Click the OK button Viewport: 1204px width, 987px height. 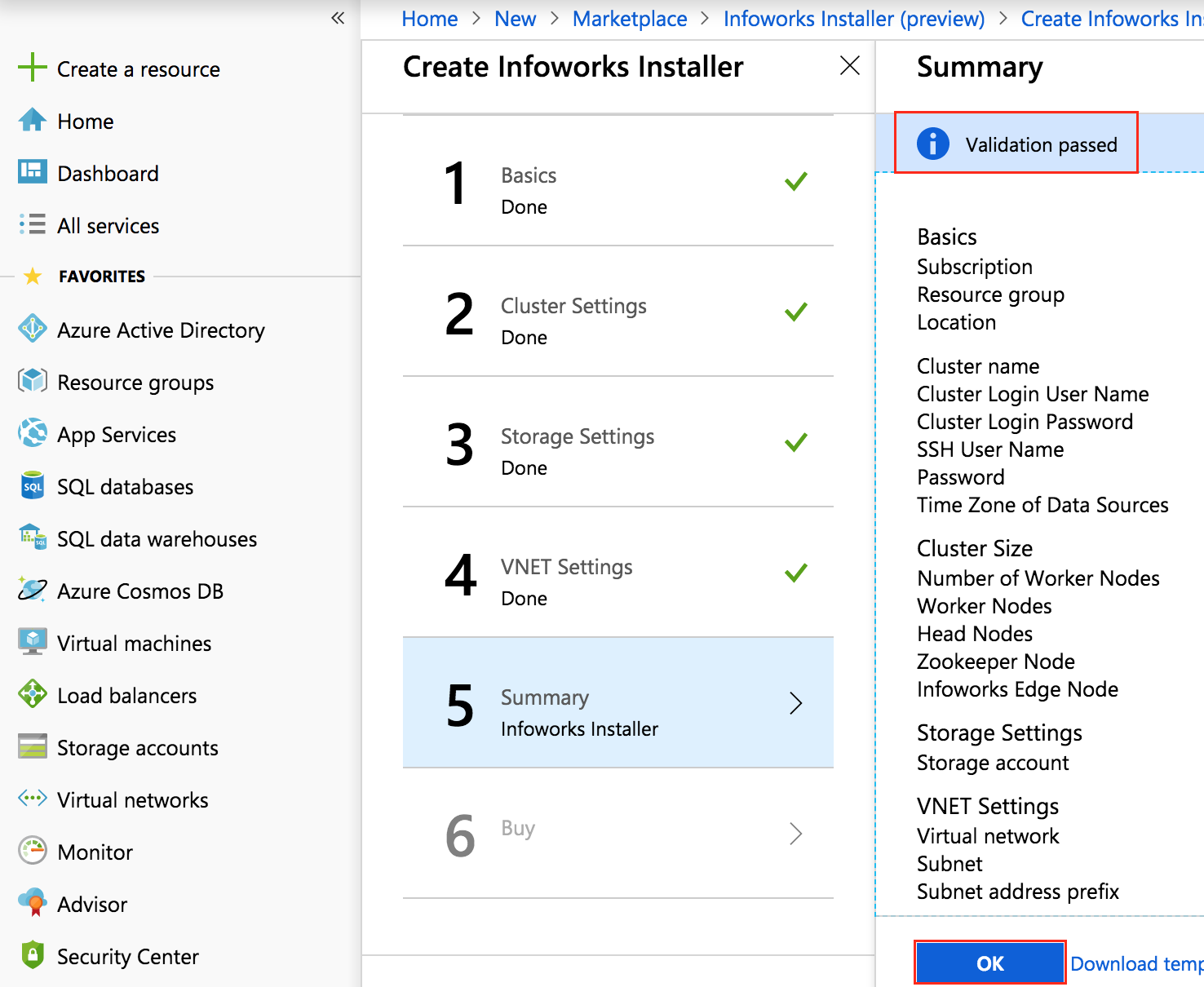point(990,963)
